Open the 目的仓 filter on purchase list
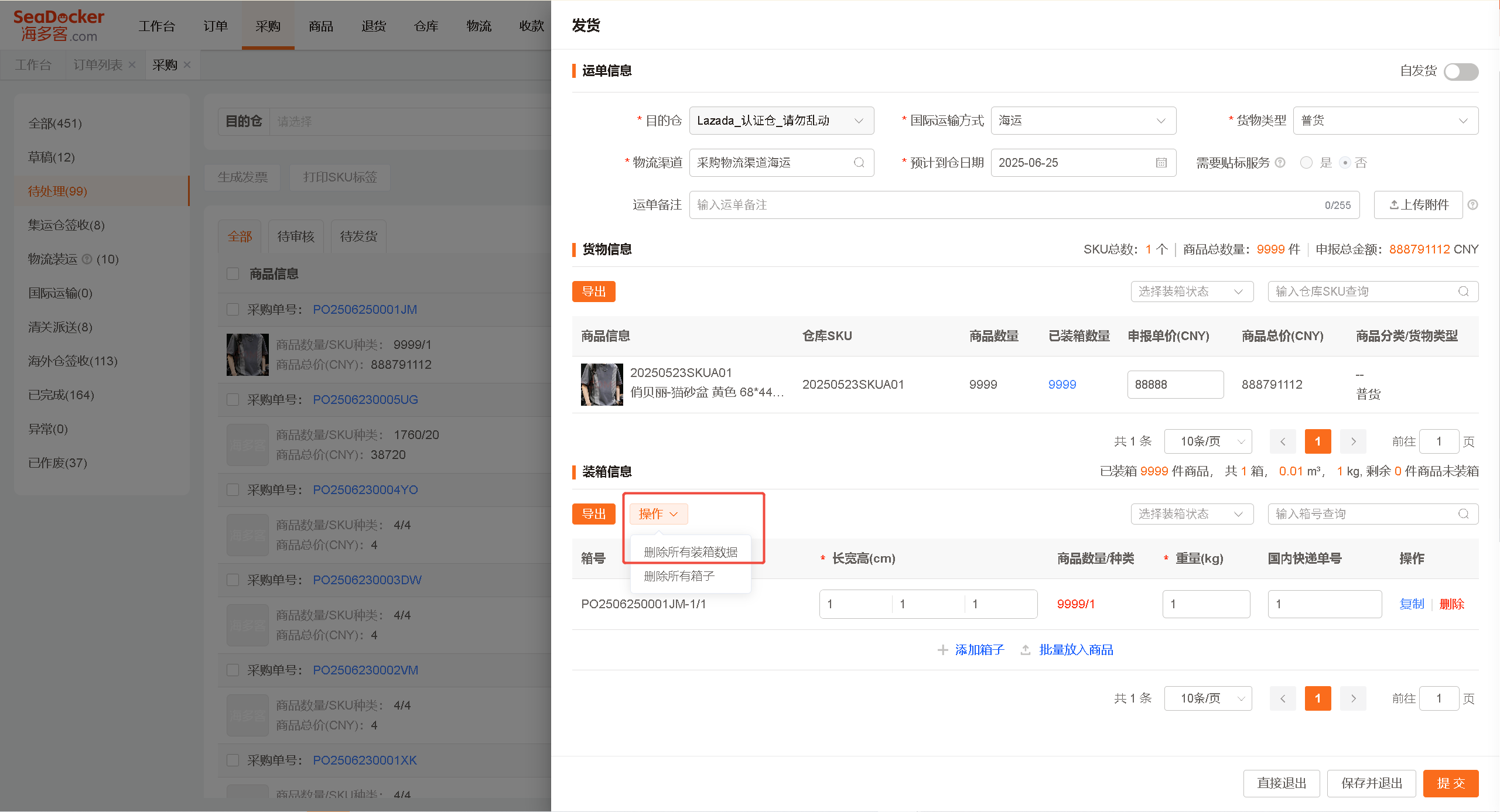The height and width of the screenshot is (812, 1500). point(410,121)
